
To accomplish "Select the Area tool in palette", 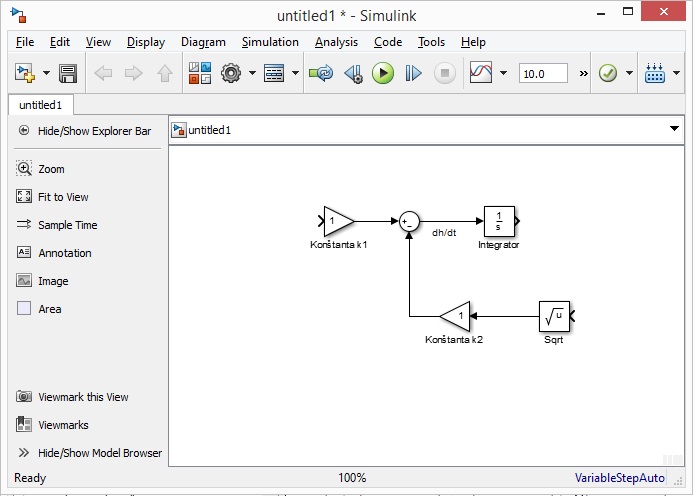I will point(39,309).
